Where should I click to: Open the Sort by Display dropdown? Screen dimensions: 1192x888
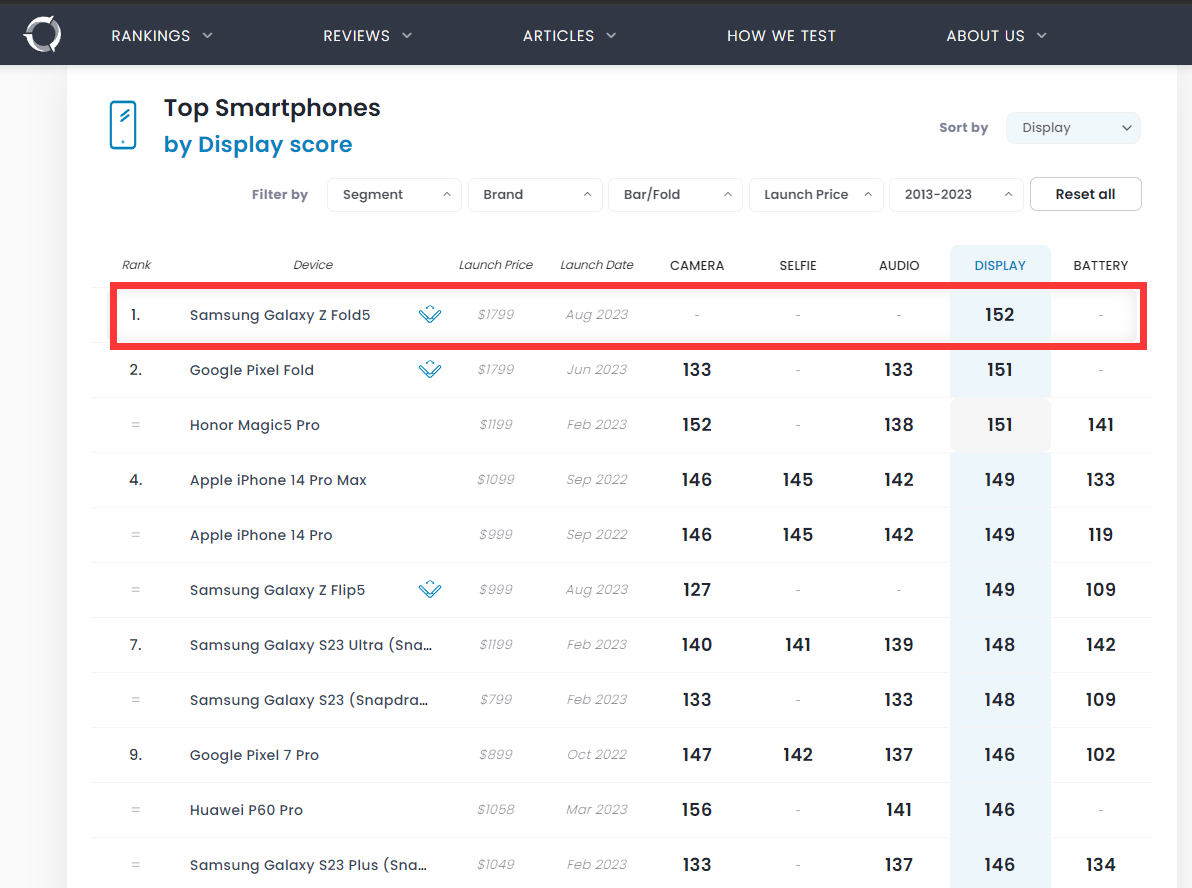point(1073,128)
